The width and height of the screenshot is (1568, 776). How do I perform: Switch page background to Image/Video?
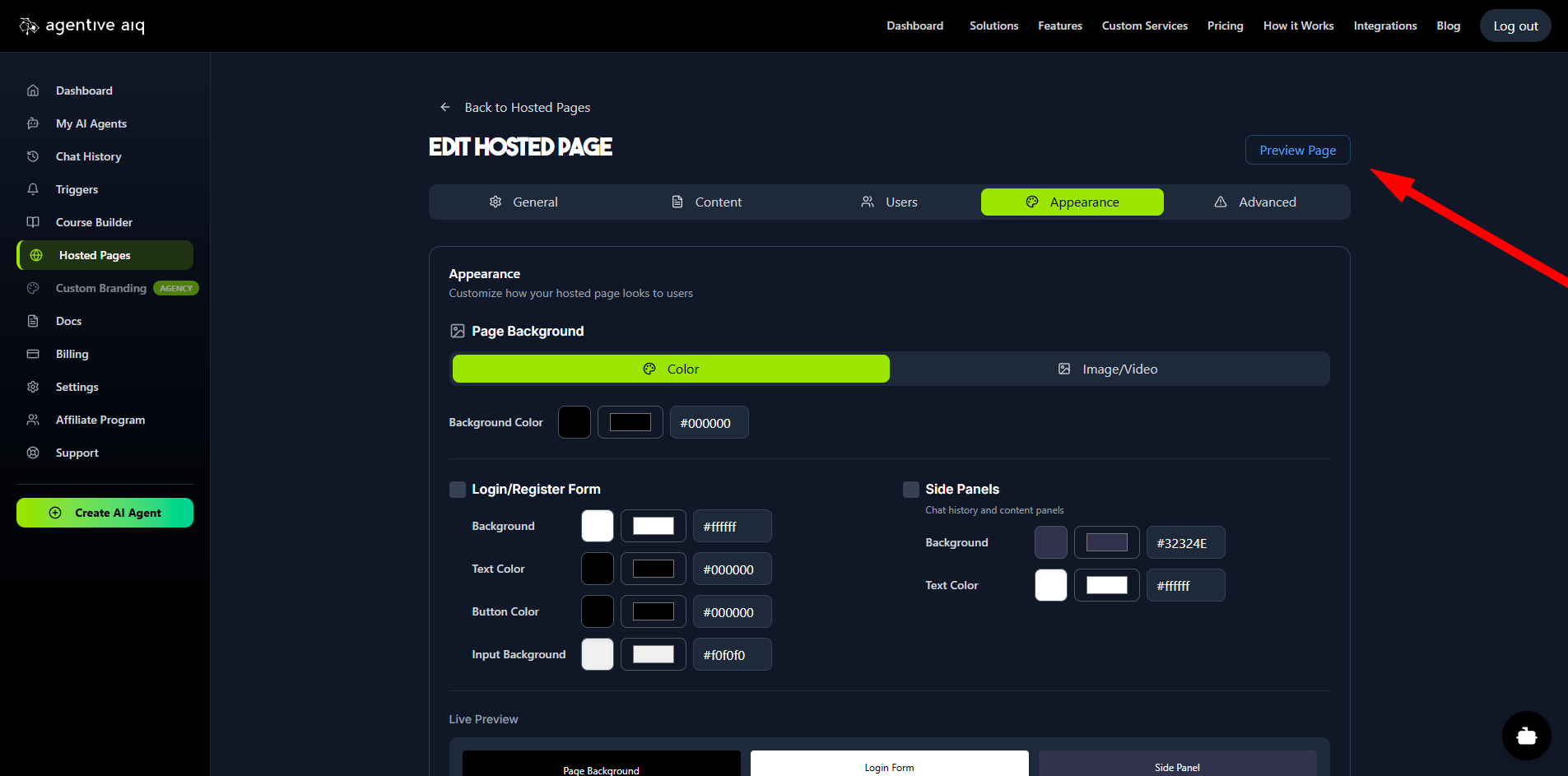coord(1108,369)
